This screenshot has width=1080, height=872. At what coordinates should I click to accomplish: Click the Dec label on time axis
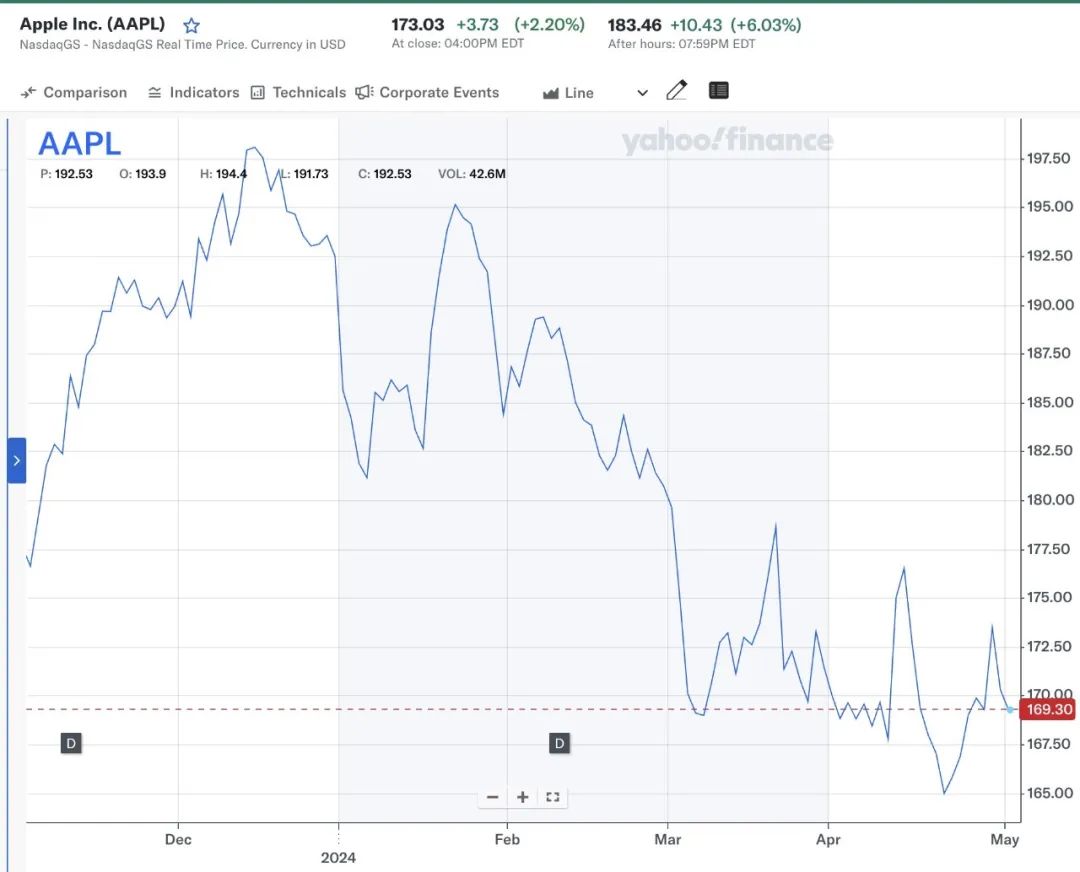(x=178, y=840)
